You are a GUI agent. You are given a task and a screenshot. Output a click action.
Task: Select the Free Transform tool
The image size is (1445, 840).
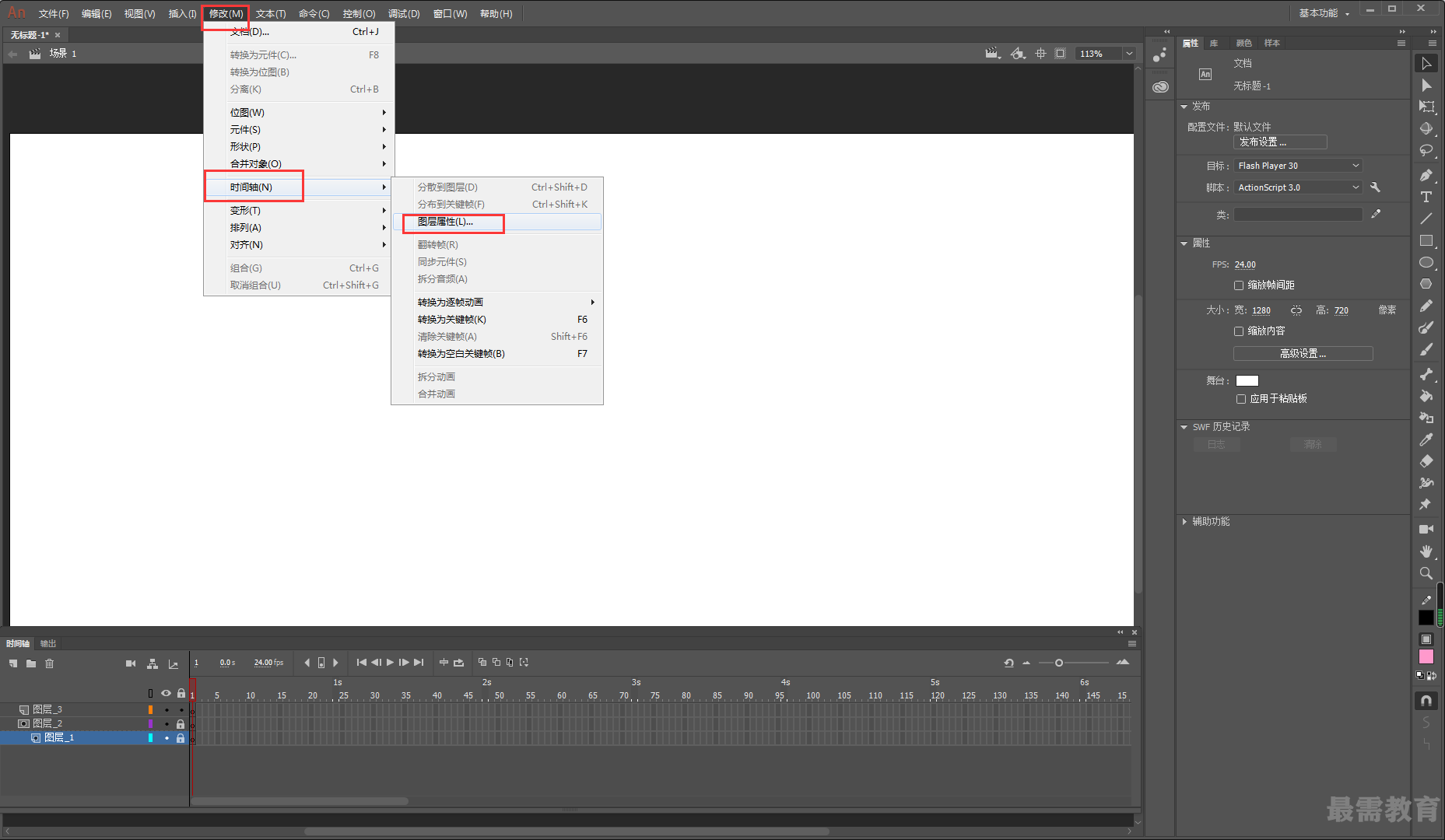[1426, 107]
